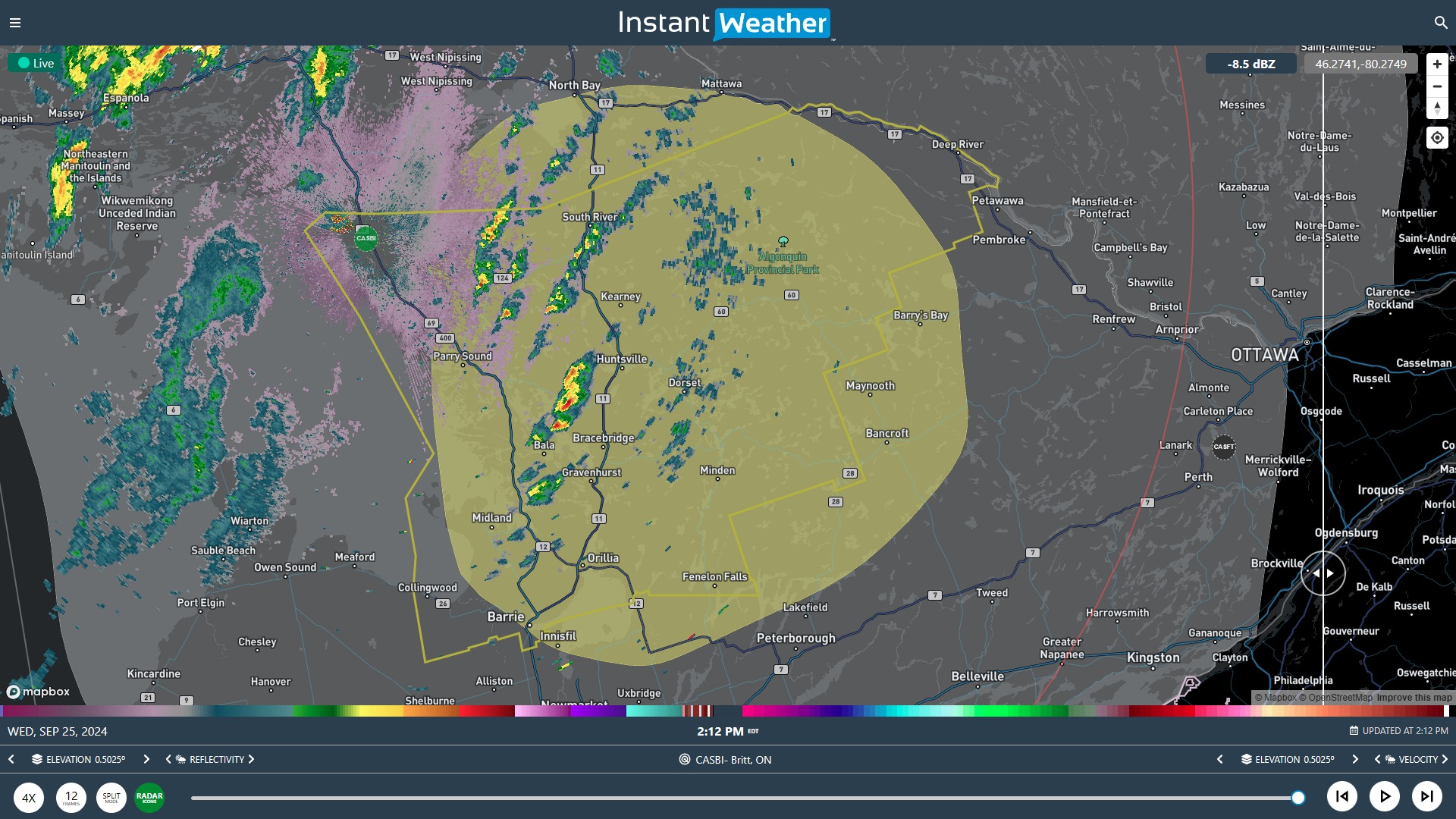Viewport: 1456px width, 819px height.
Task: Increase left panel elevation angle
Action: (x=146, y=759)
